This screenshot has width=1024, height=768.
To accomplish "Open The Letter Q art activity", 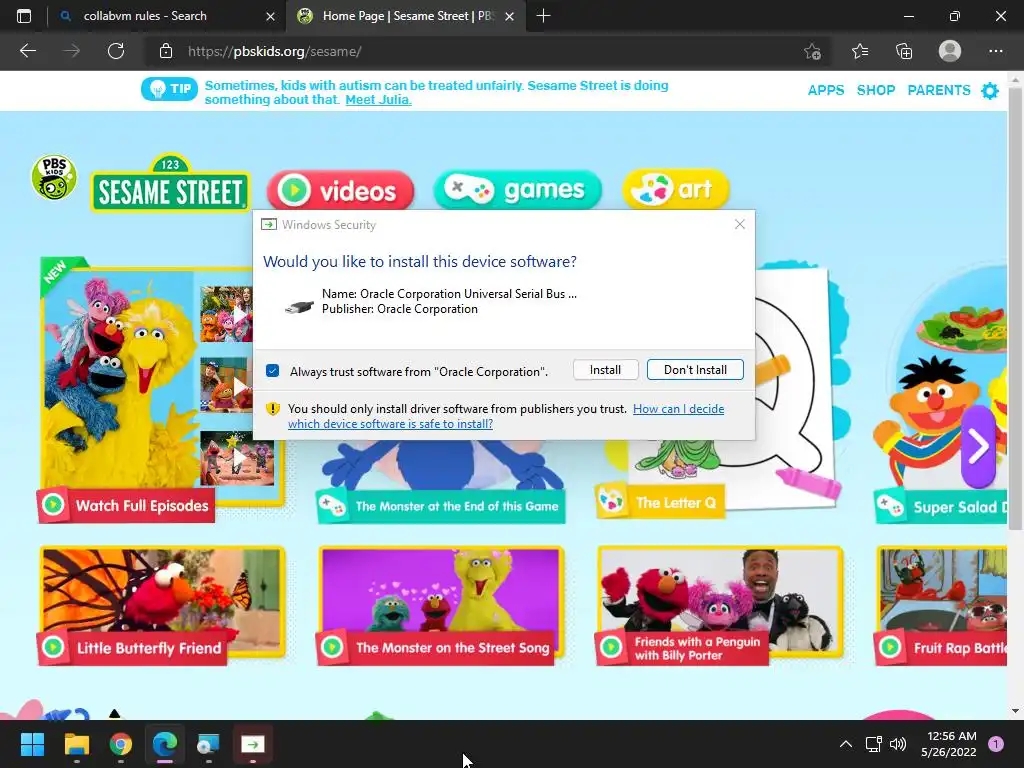I will [x=660, y=502].
